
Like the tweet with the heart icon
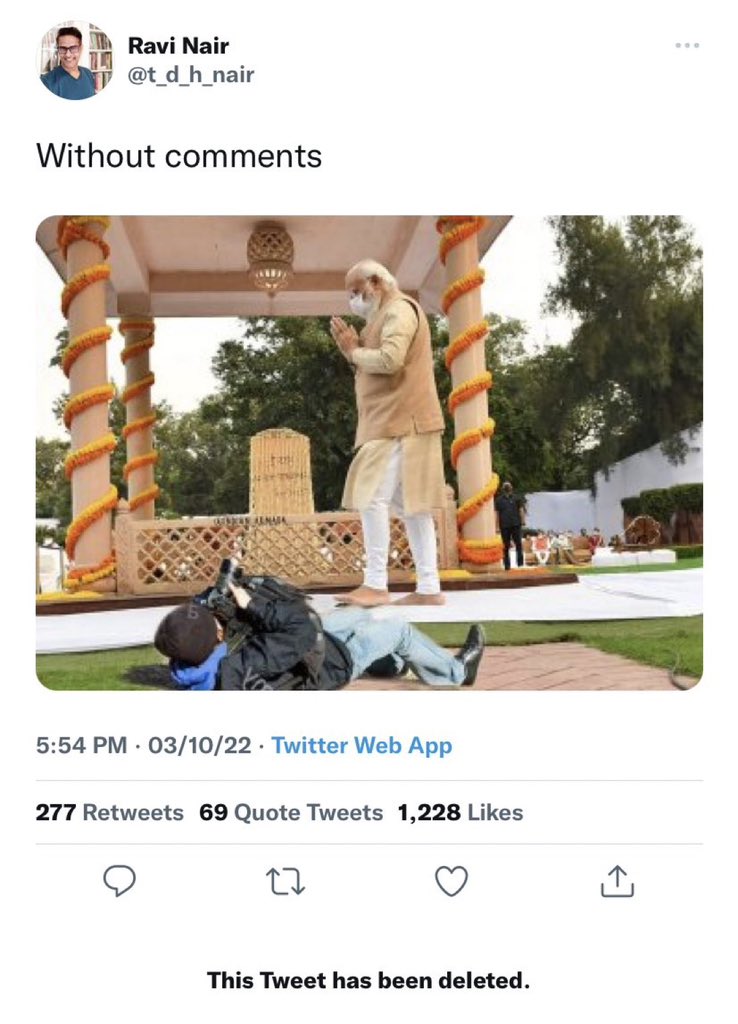point(451,880)
